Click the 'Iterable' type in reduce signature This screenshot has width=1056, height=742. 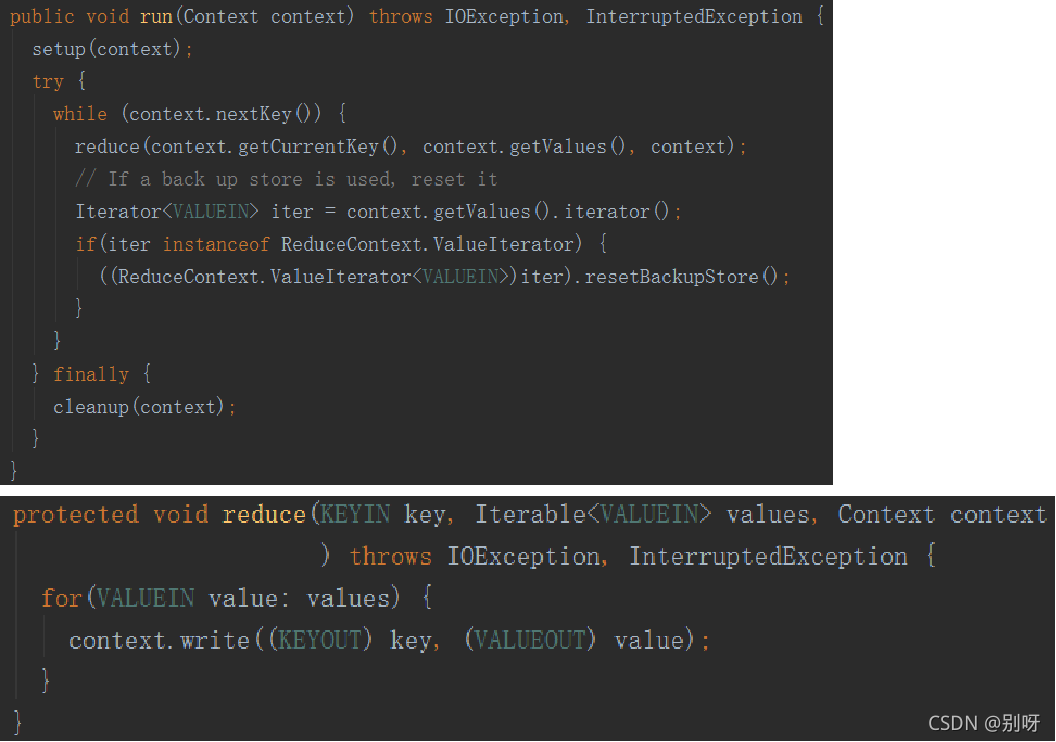[530, 514]
